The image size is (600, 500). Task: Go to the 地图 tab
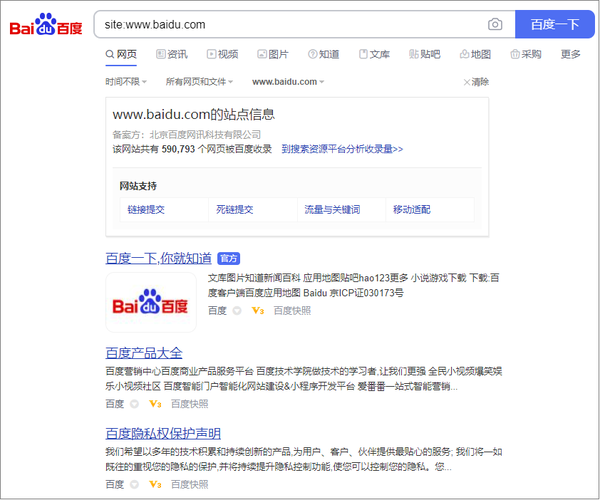pos(475,54)
